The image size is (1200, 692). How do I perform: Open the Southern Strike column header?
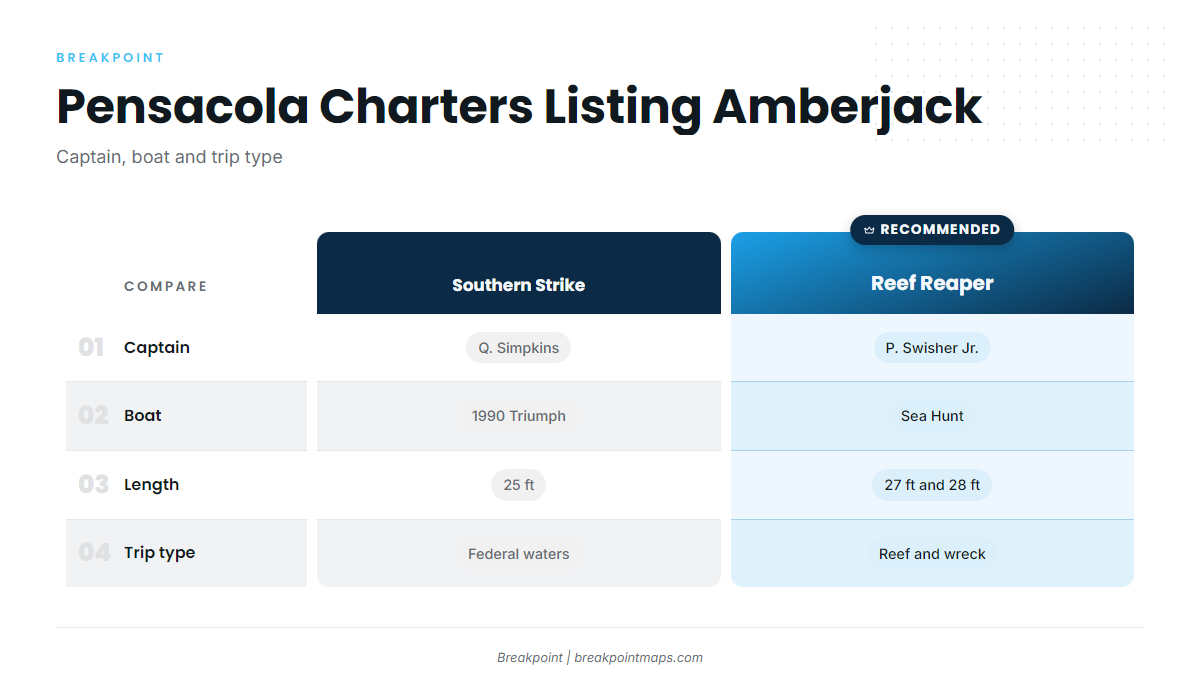(x=518, y=273)
